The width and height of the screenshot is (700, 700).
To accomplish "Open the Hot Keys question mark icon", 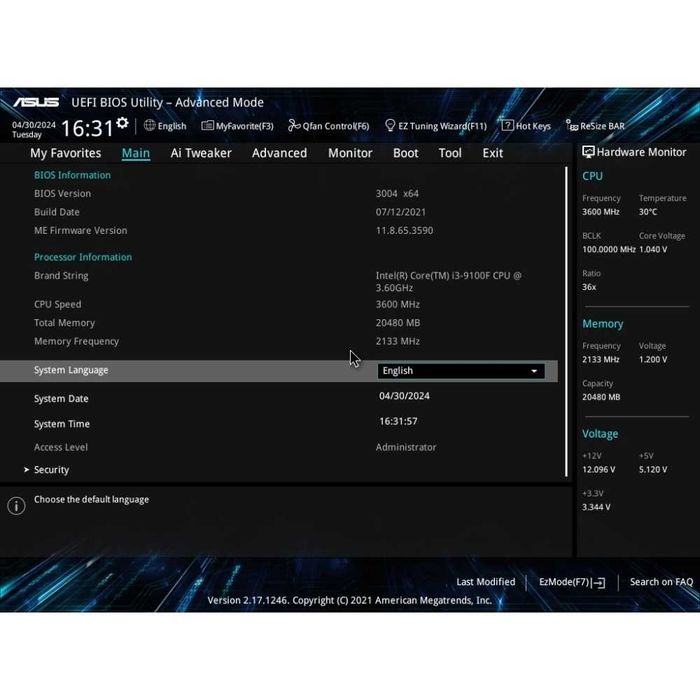I will tap(507, 125).
